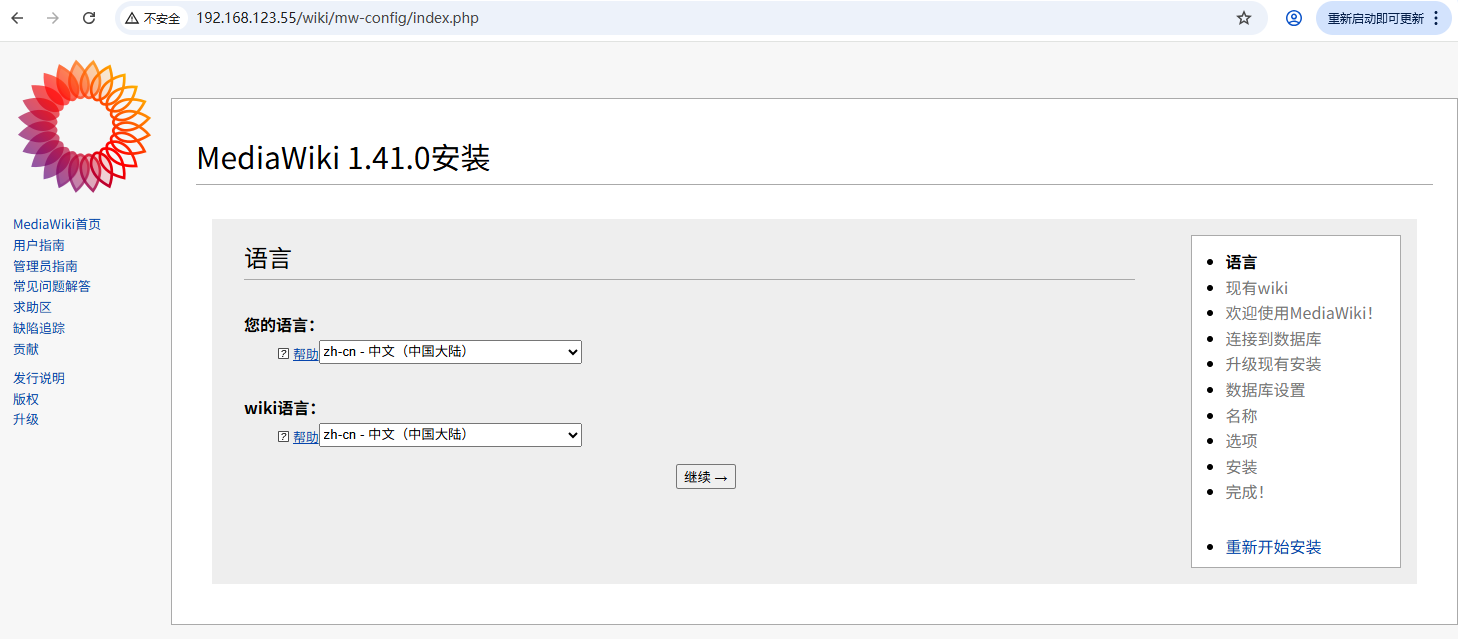
Task: Click the browser back arrow
Action: (17, 18)
